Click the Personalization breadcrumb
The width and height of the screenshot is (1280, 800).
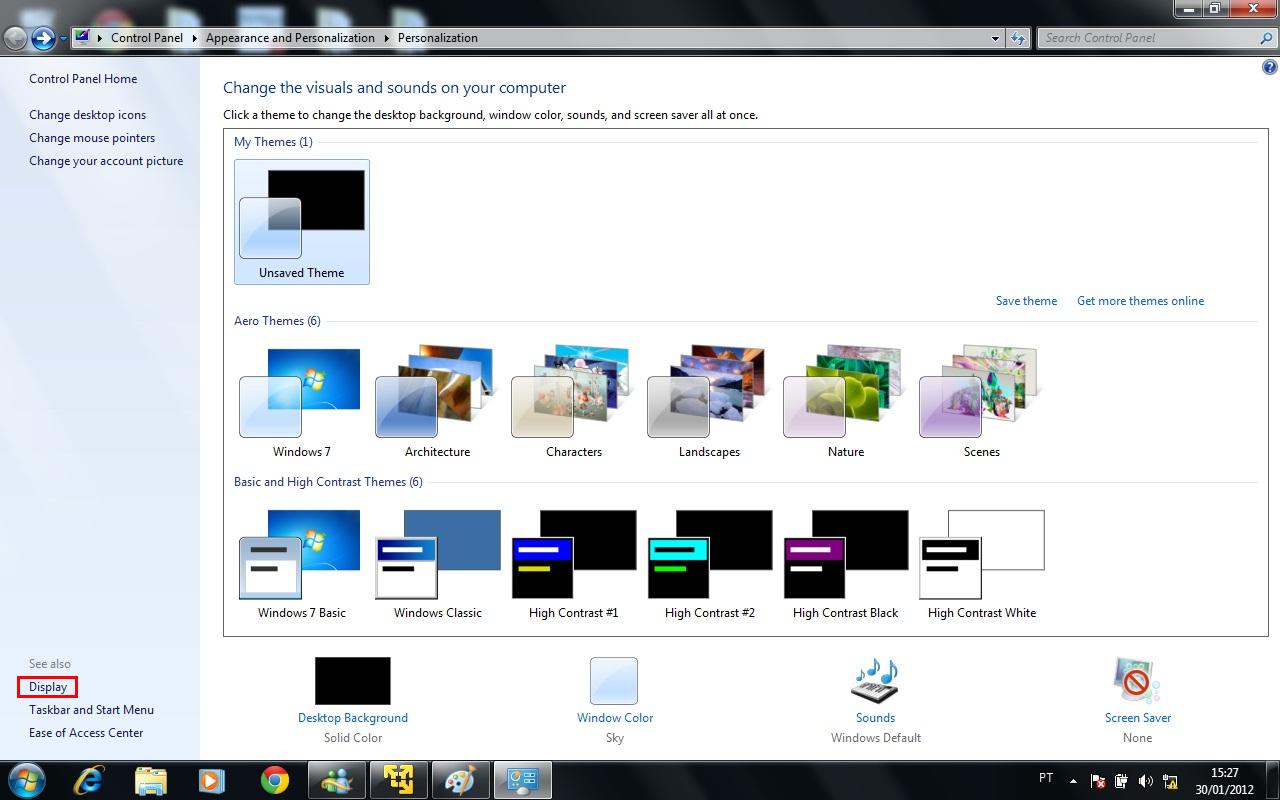[x=438, y=38]
